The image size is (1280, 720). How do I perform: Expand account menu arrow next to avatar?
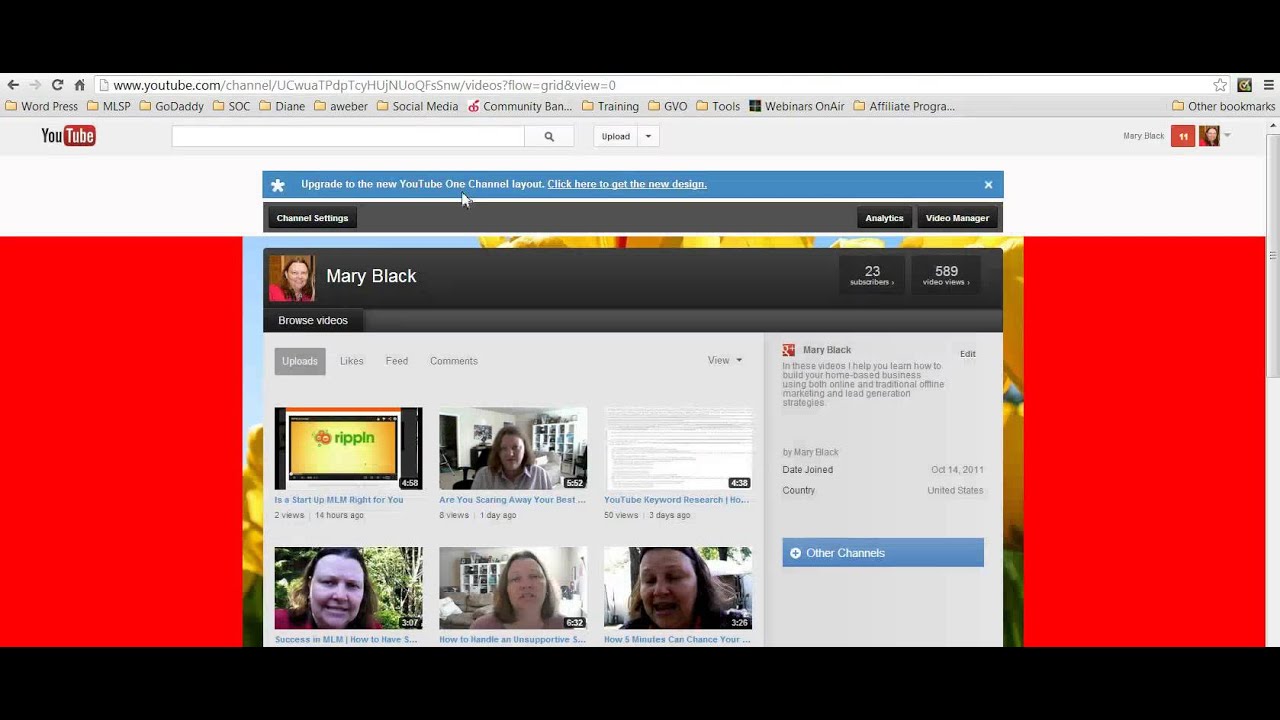coord(1227,135)
